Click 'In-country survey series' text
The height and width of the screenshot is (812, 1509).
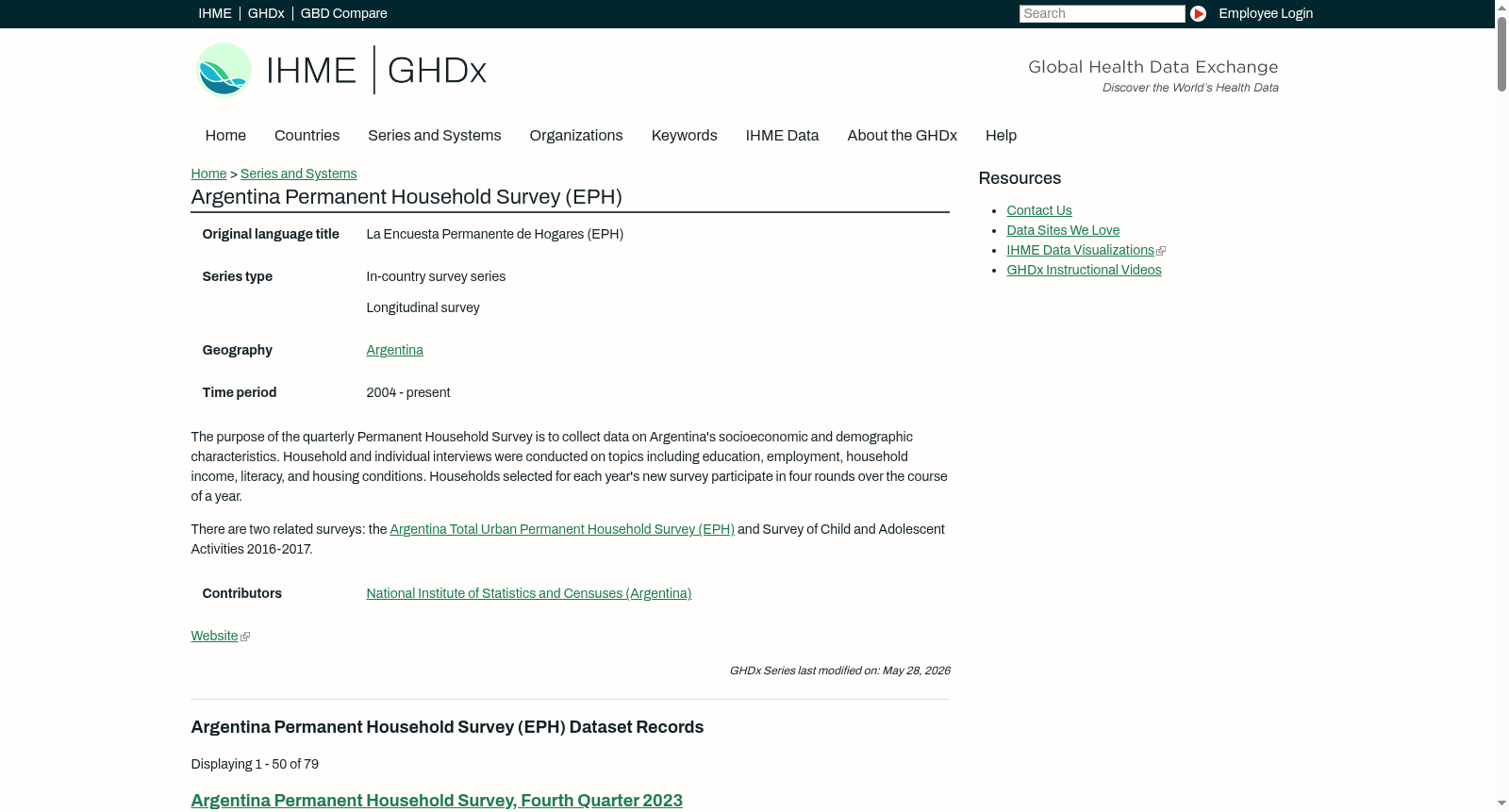click(436, 276)
